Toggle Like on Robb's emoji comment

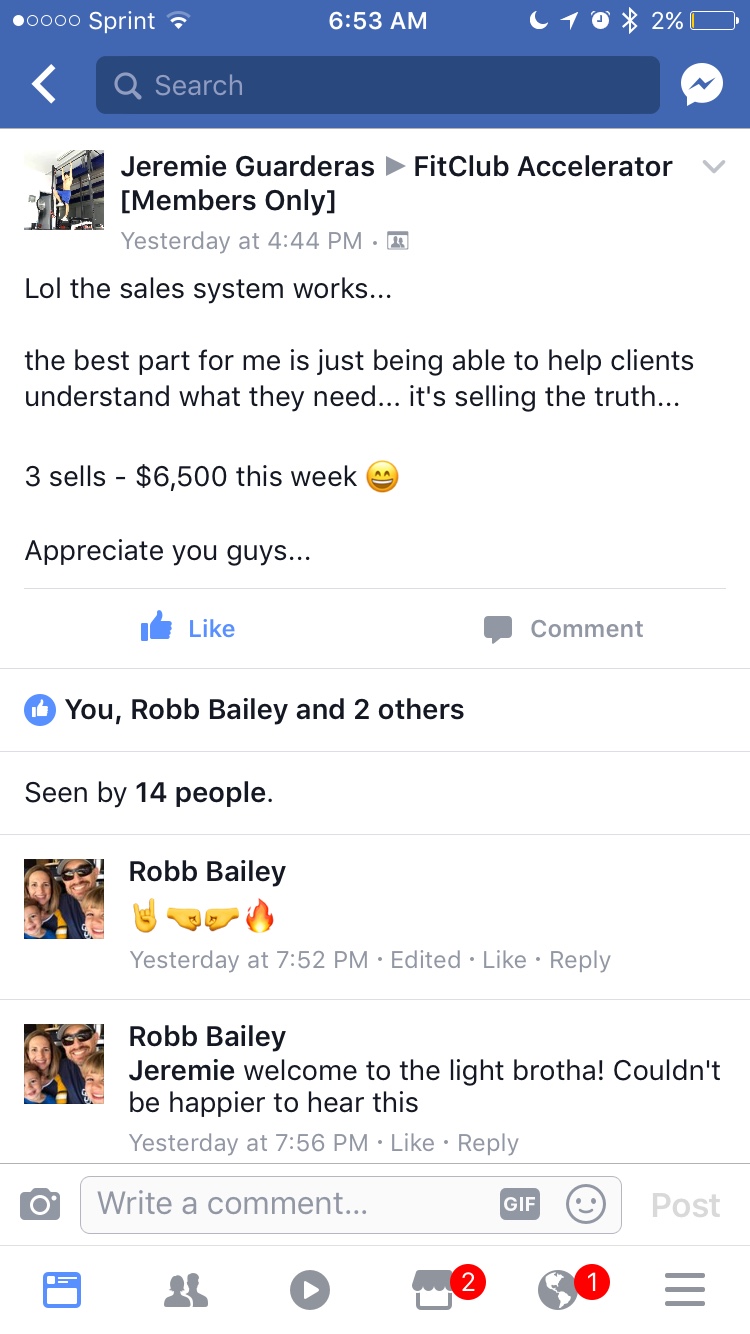(504, 960)
